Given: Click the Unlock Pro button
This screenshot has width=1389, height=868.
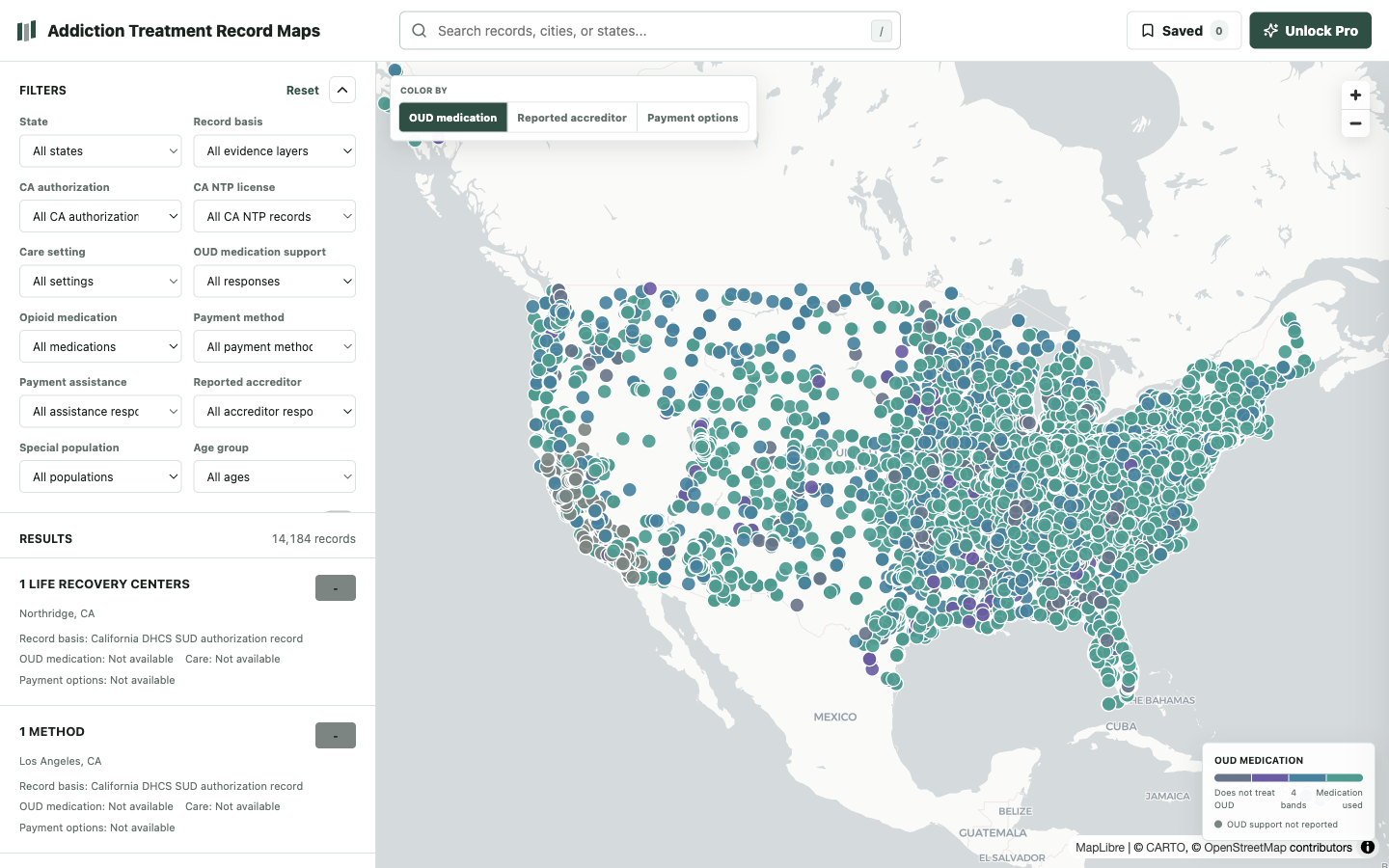Looking at the screenshot, I should tap(1310, 31).
